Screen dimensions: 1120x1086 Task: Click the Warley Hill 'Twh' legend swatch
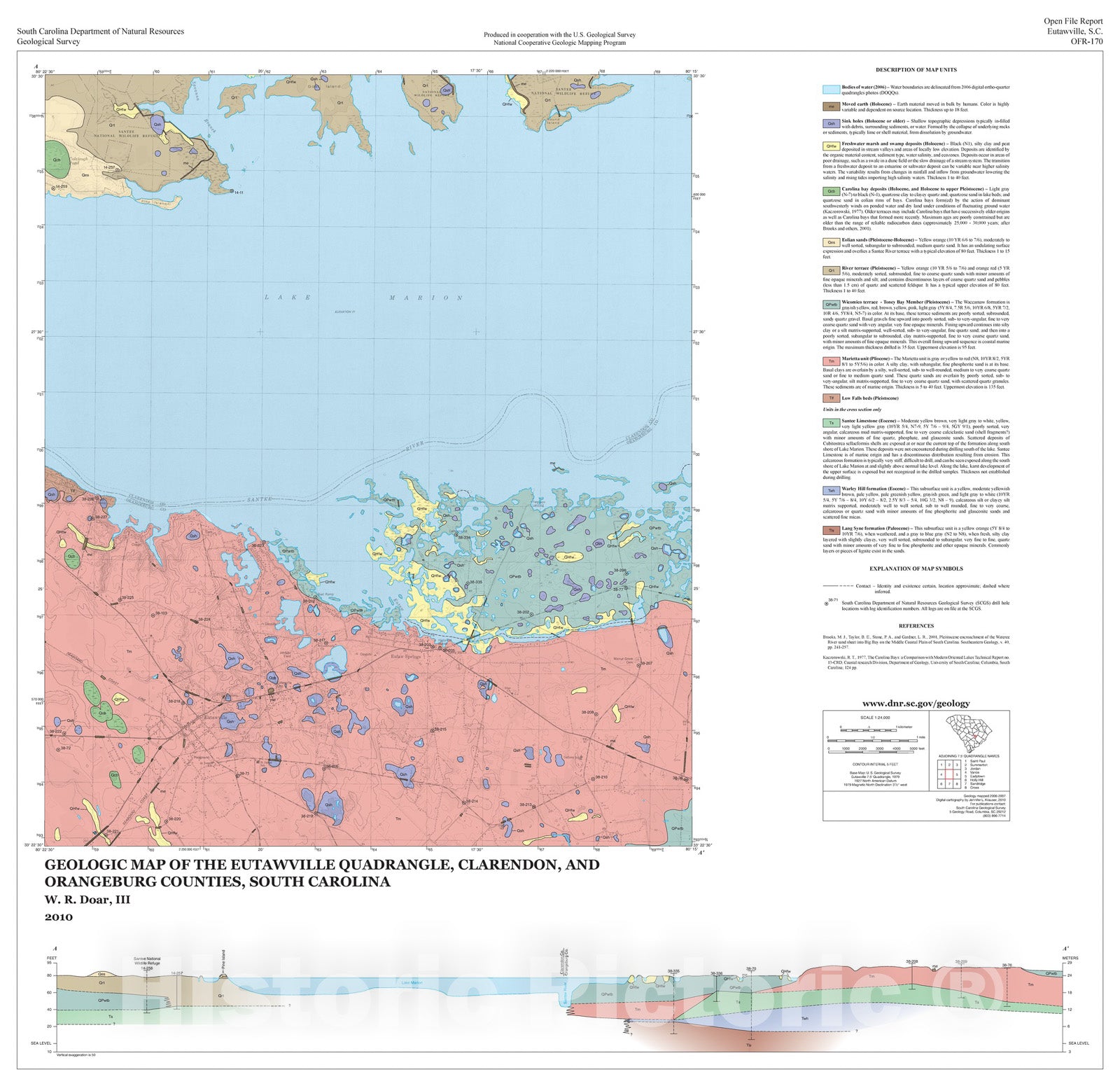tap(831, 491)
